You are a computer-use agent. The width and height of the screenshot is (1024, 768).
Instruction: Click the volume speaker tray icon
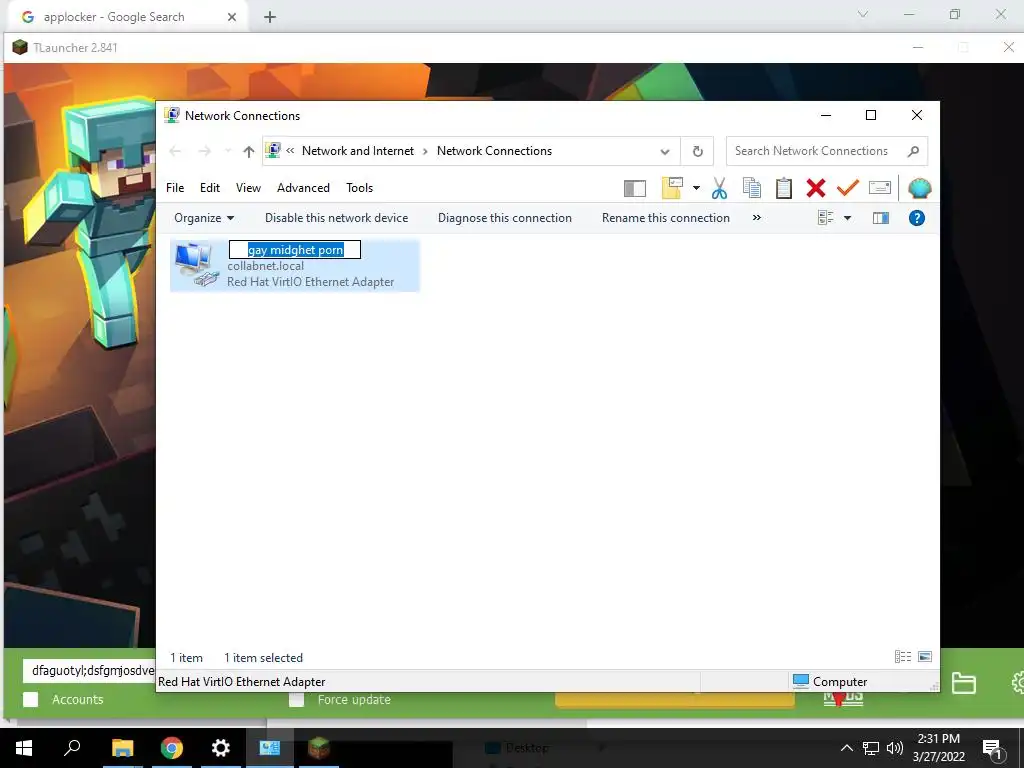coord(895,748)
